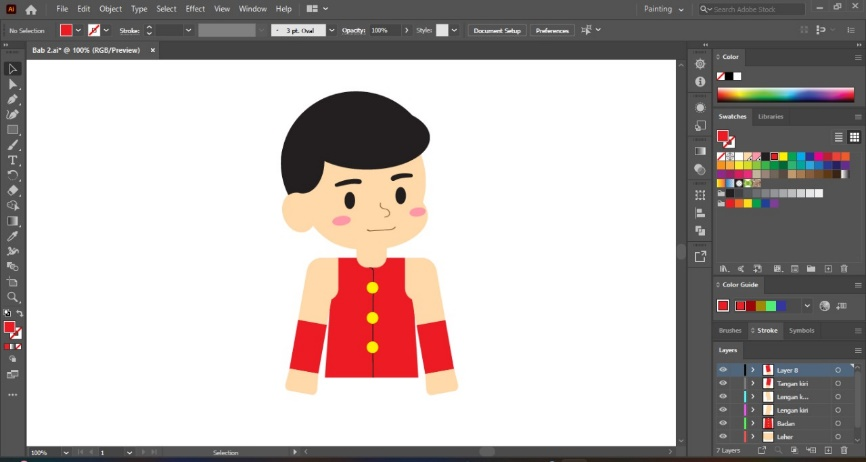Hide the Badan layer

pyautogui.click(x=723, y=423)
